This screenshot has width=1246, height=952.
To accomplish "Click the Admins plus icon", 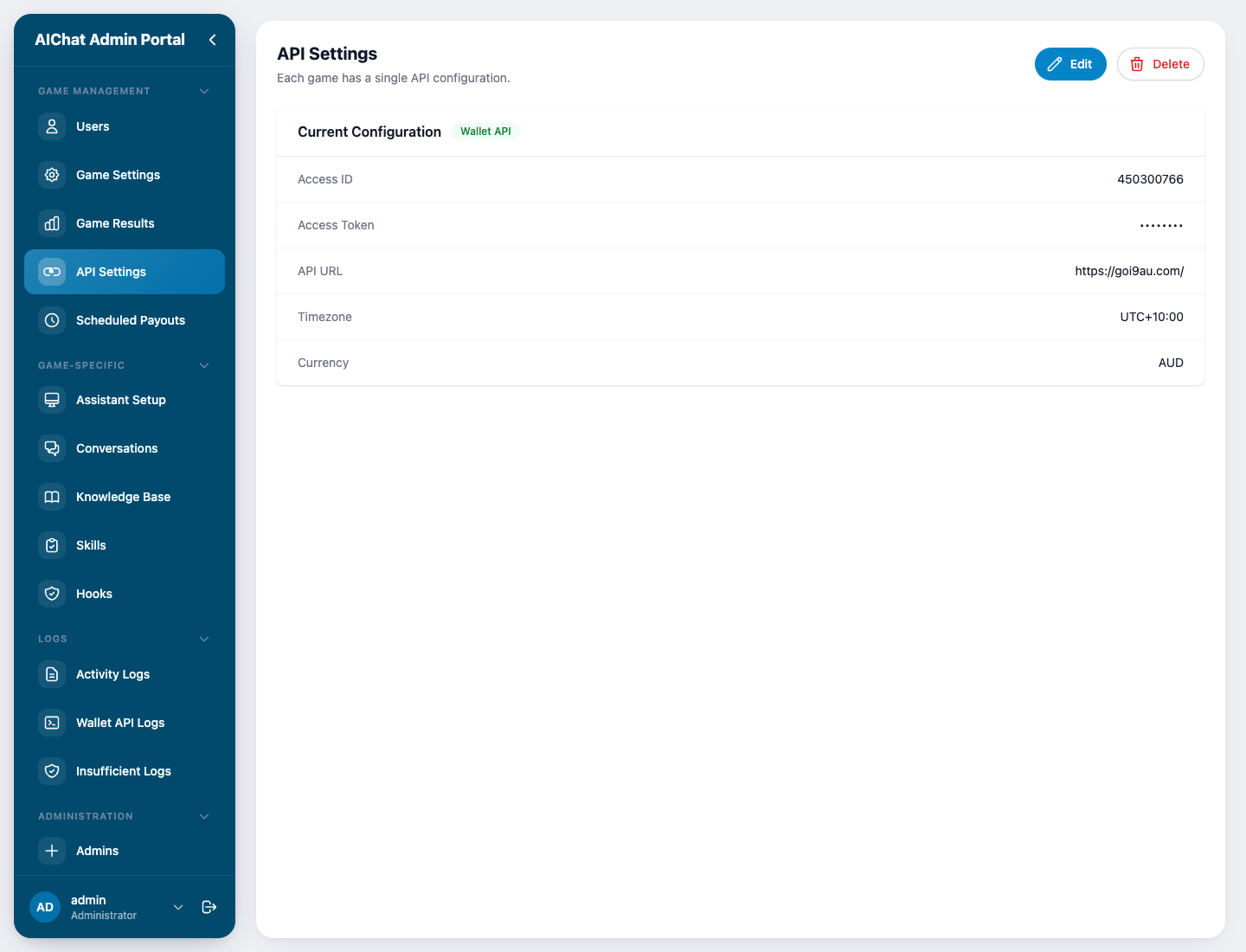I will (52, 851).
